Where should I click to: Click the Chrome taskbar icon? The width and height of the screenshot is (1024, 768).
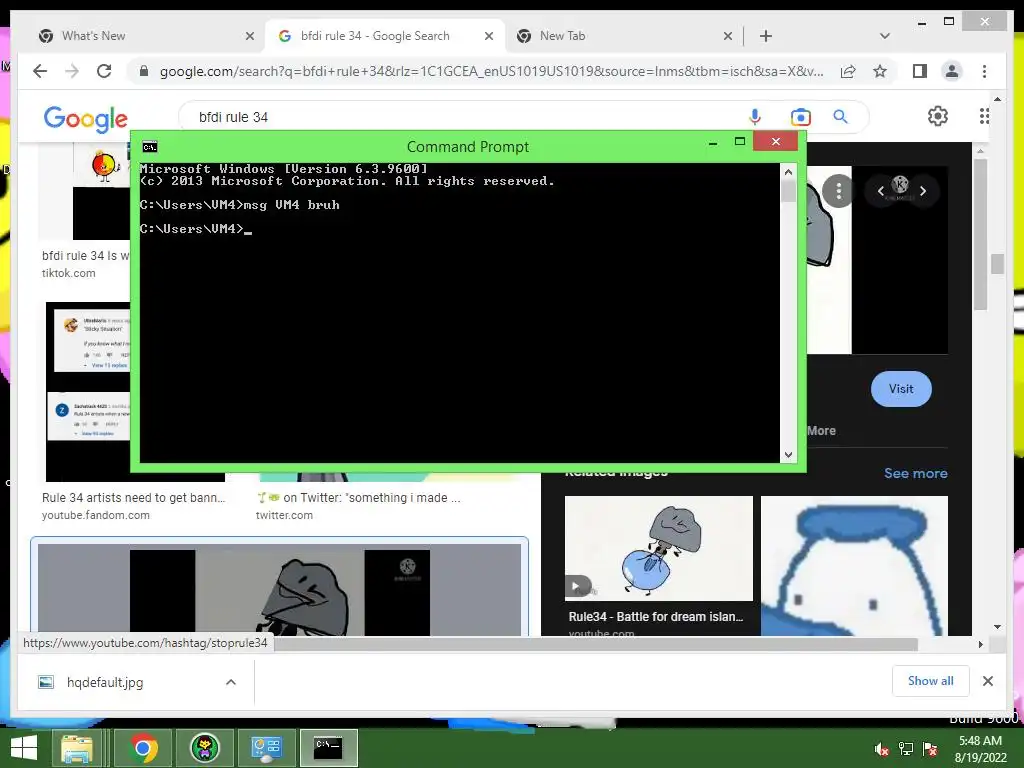(143, 748)
